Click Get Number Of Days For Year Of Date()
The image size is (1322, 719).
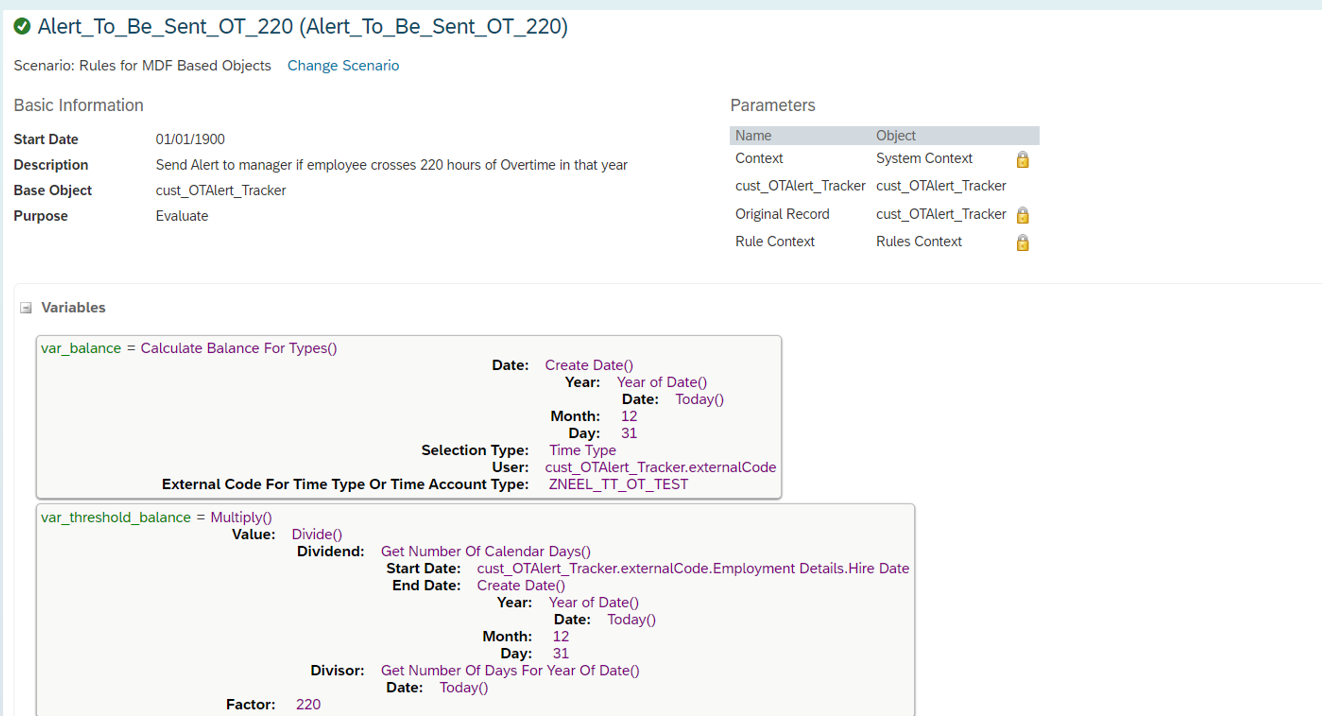coord(509,671)
